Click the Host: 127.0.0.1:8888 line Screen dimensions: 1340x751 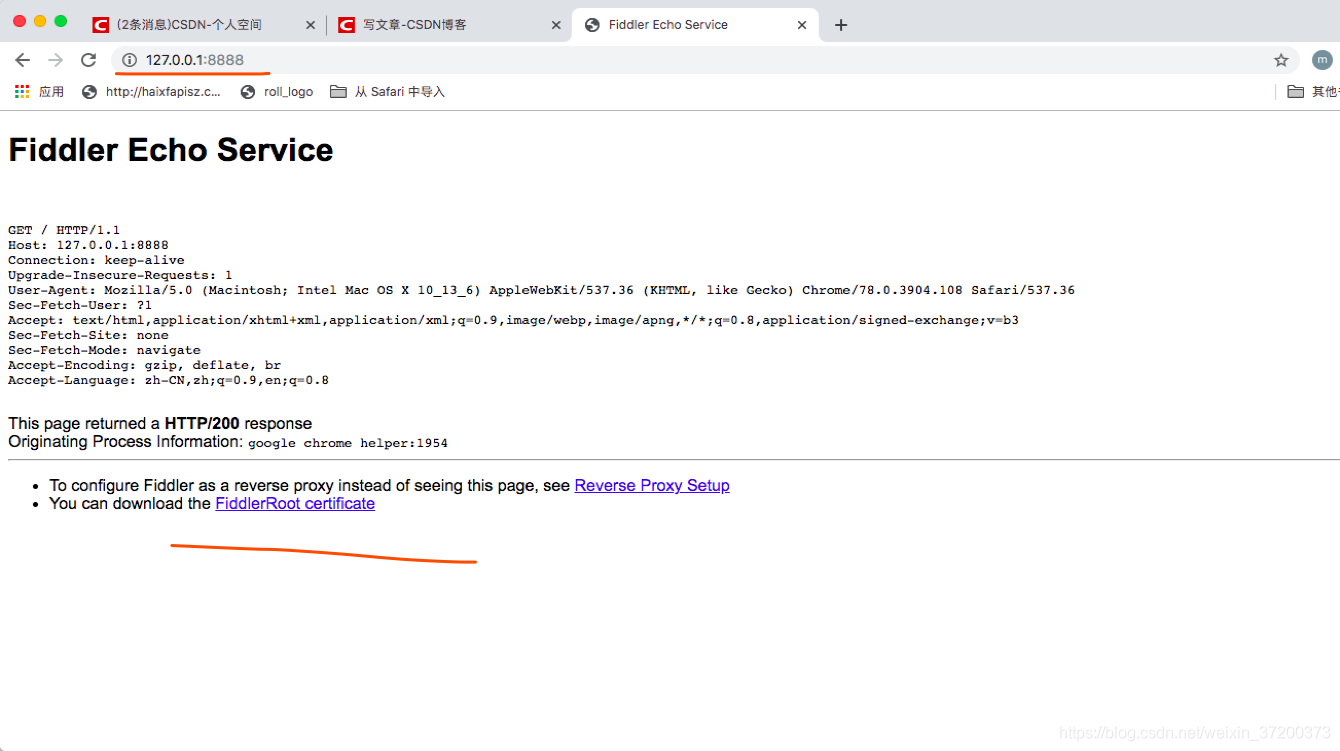(88, 245)
